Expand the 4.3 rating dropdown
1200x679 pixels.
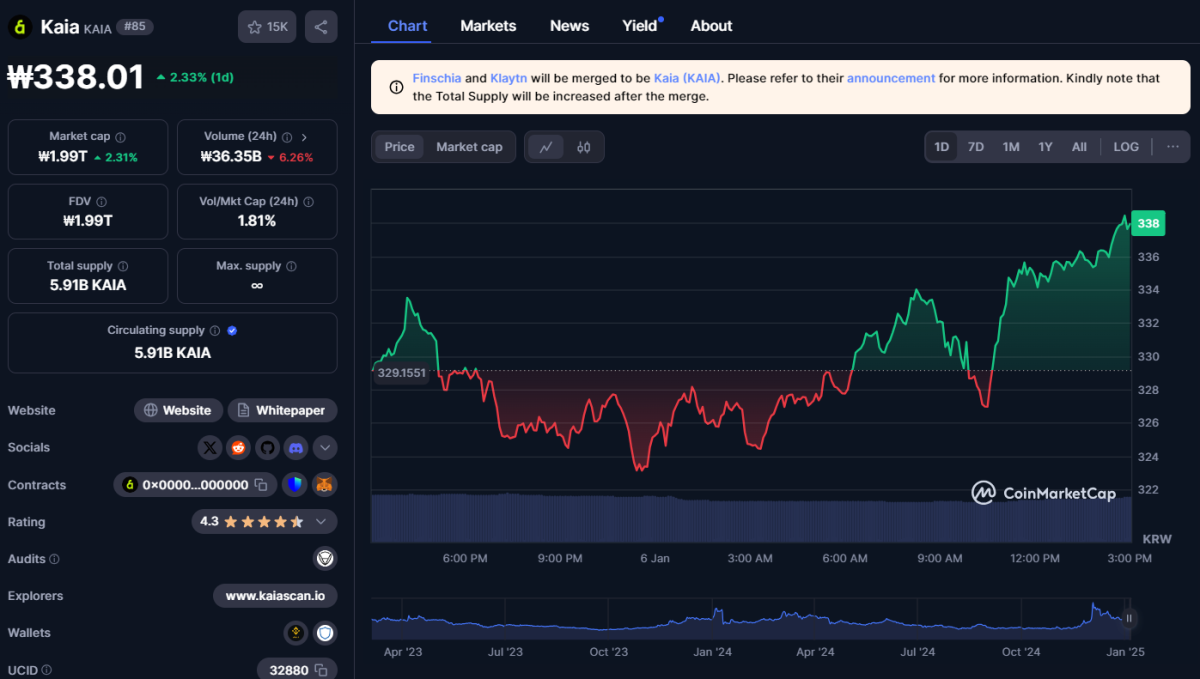click(x=321, y=522)
